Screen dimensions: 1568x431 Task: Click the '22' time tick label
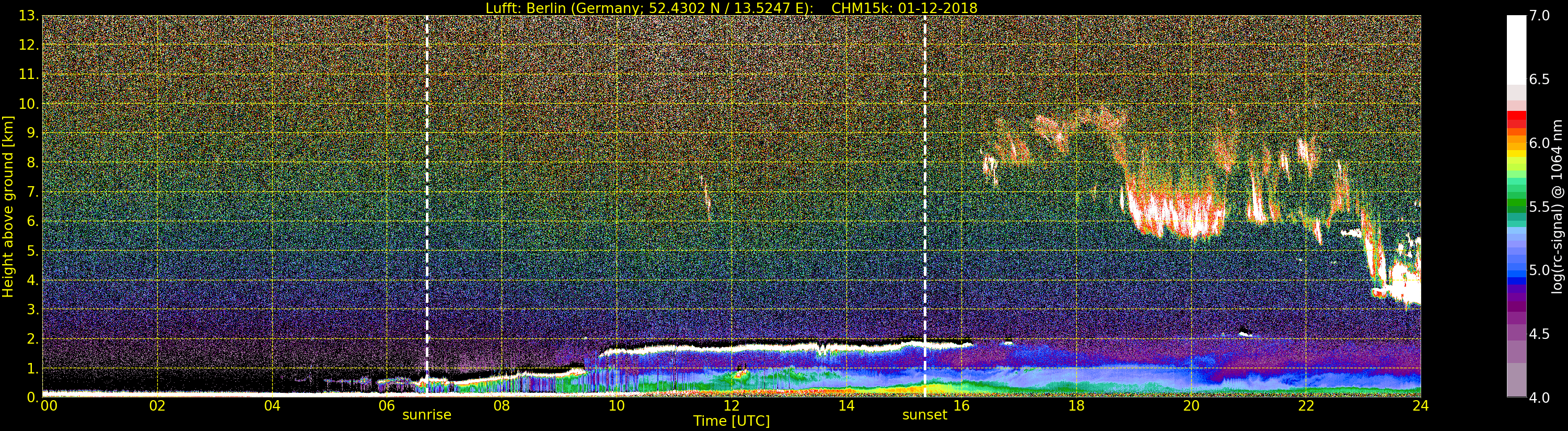tap(1306, 405)
